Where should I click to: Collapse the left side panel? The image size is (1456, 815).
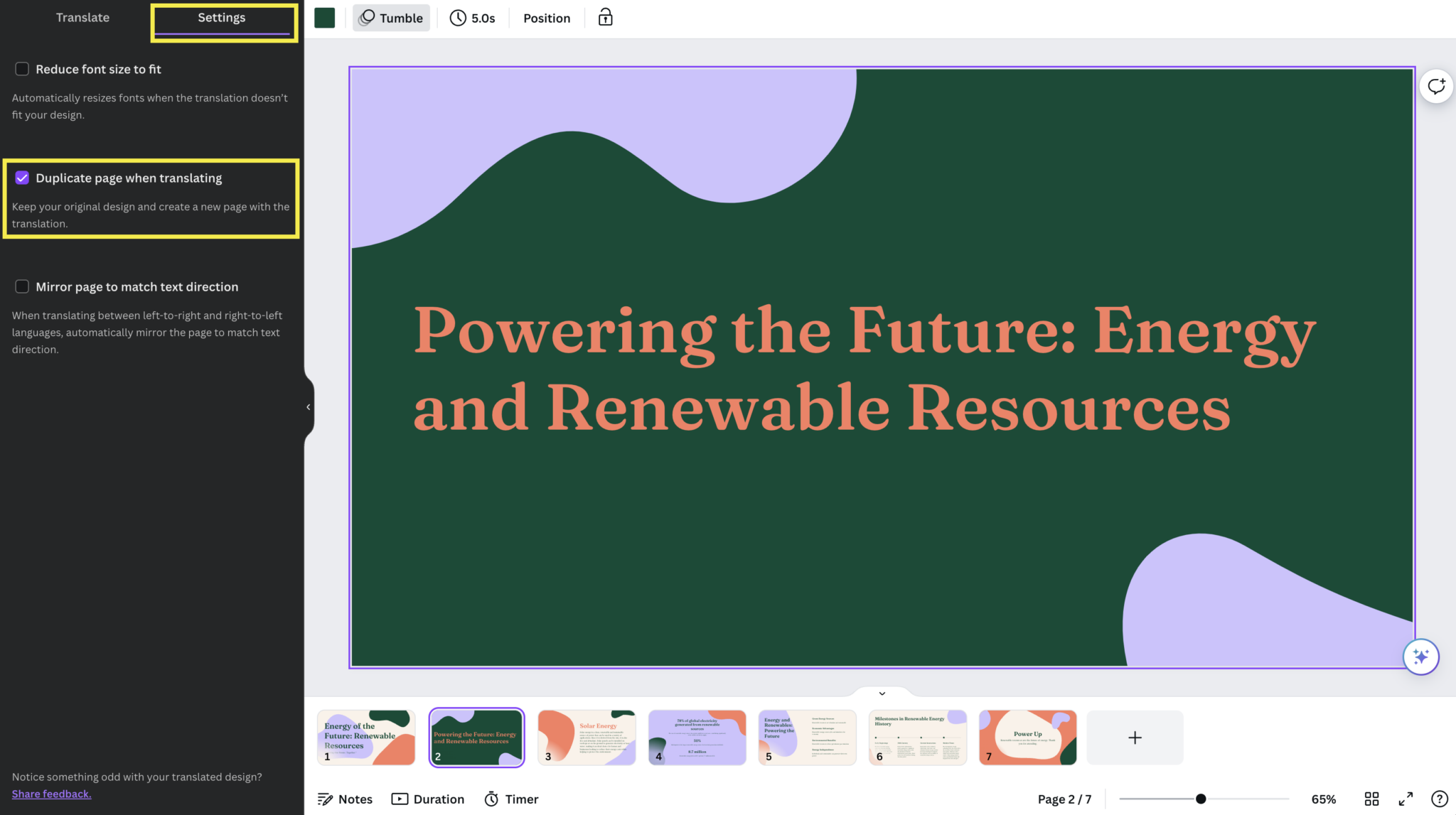point(308,407)
